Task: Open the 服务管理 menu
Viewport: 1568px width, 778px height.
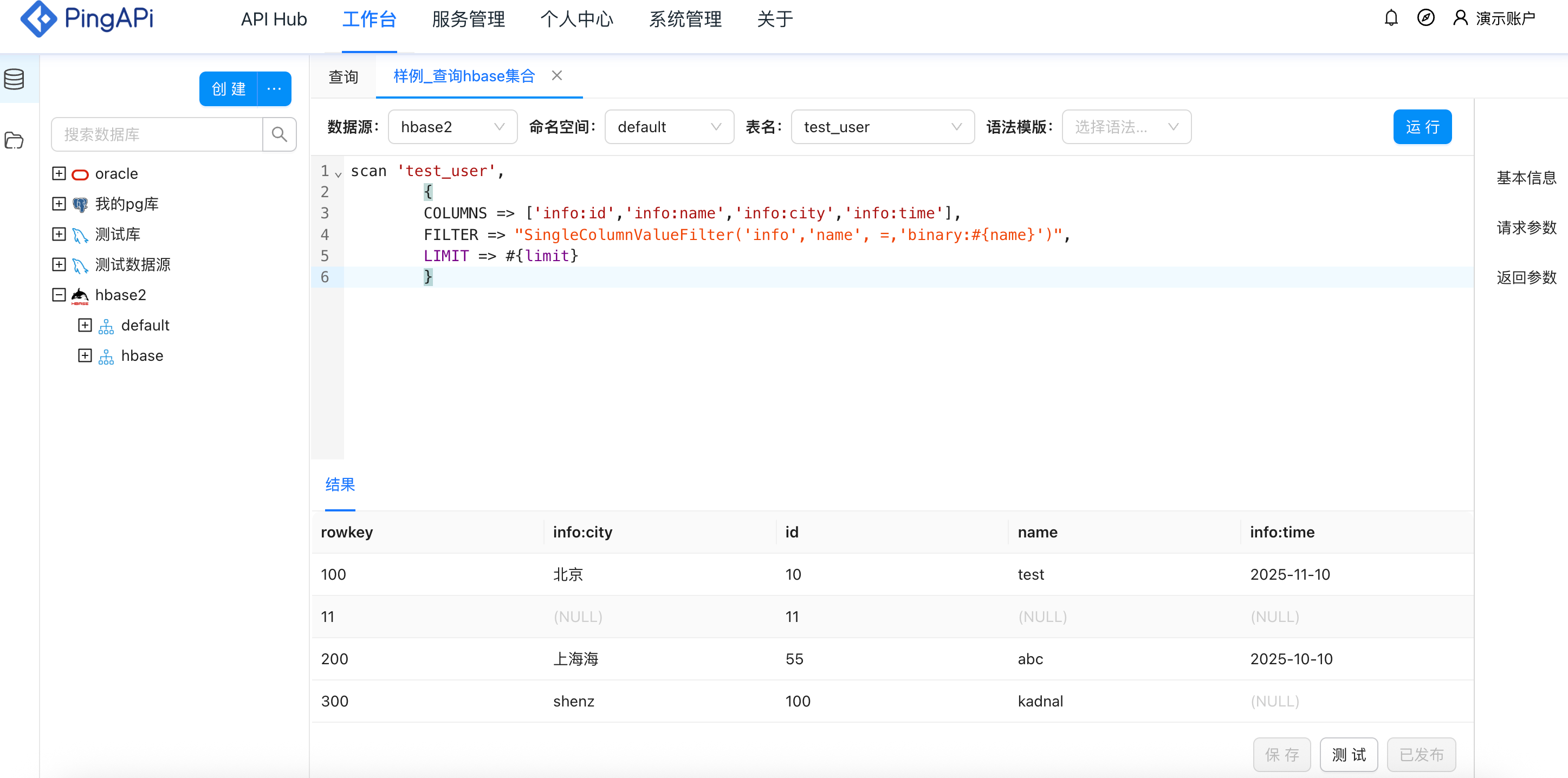Action: (x=468, y=20)
